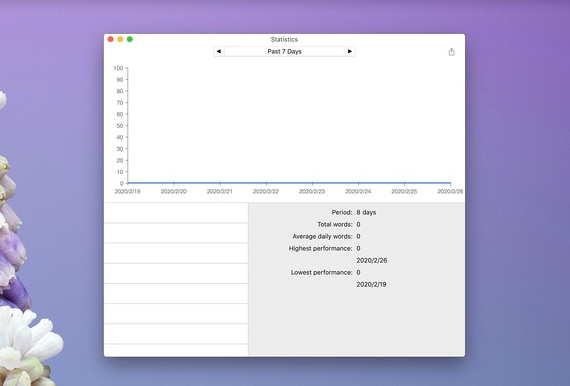
Task: Click the Lowest performance label
Action: point(321,272)
